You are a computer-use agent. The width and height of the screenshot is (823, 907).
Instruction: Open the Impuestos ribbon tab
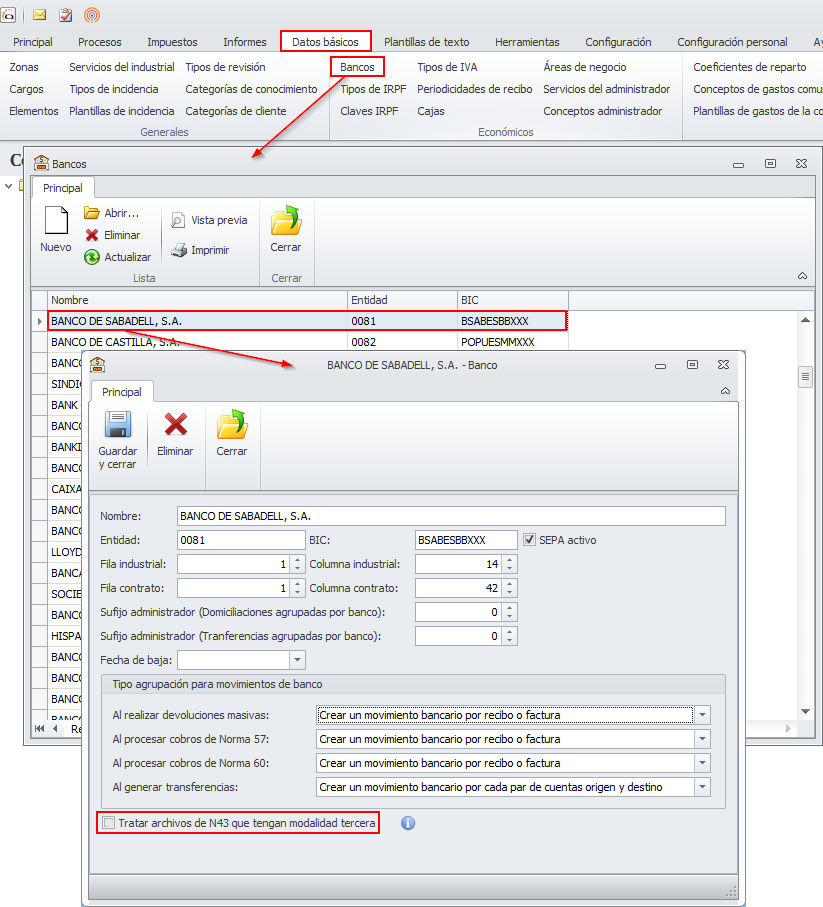172,42
